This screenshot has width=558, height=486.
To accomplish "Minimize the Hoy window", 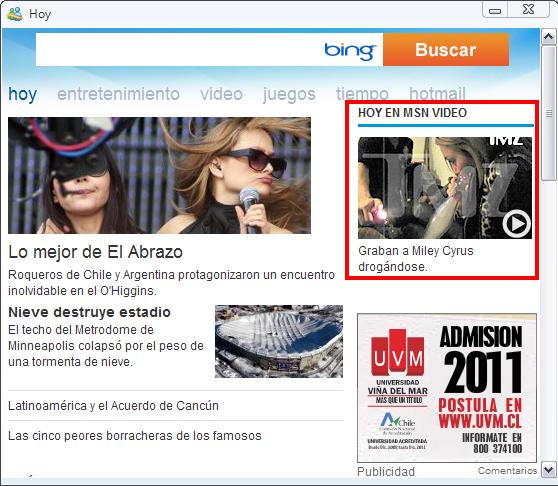I will 495,10.
